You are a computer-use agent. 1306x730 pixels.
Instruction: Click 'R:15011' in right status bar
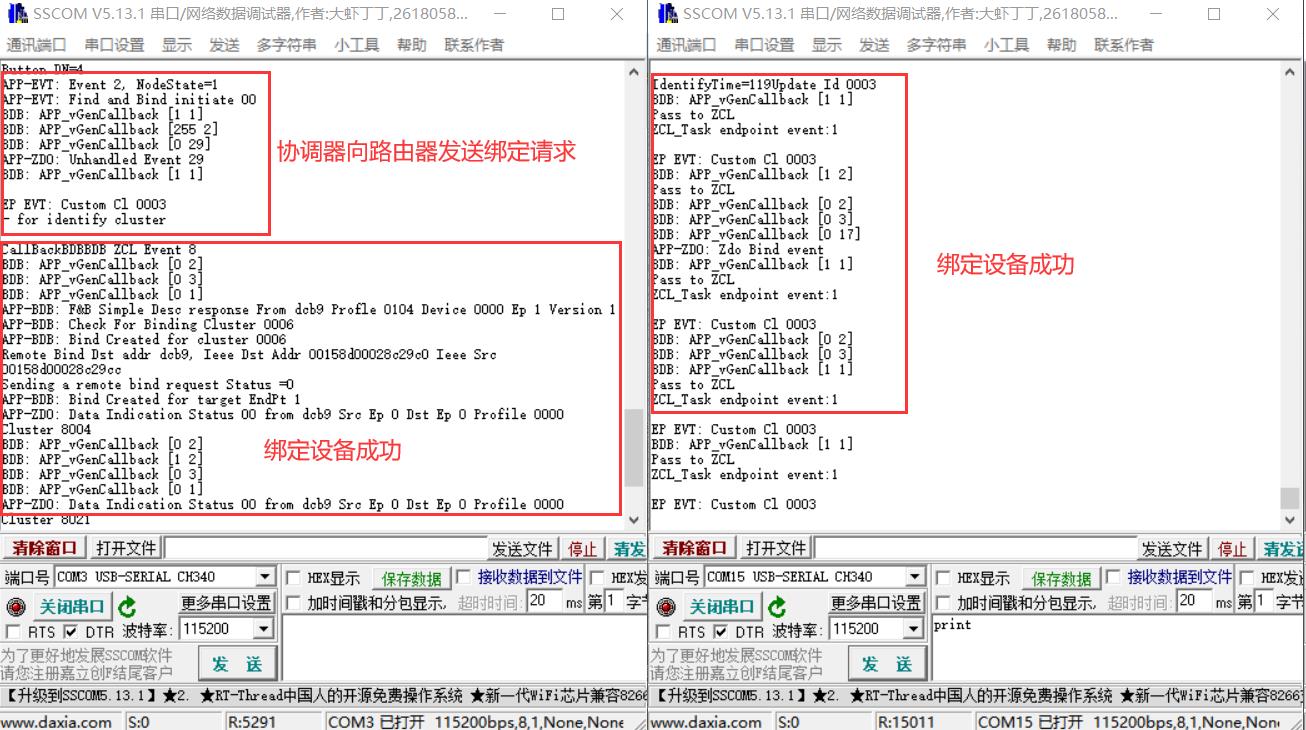point(907,722)
